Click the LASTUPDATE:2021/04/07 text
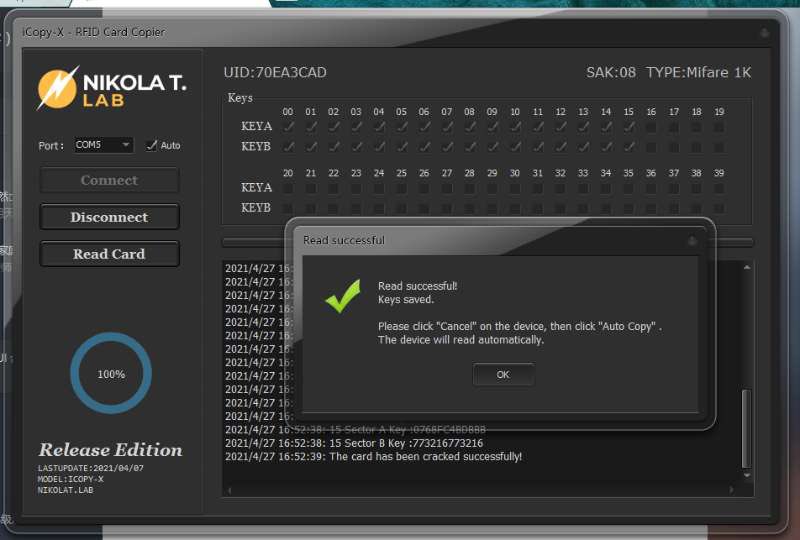Image resolution: width=800 pixels, height=540 pixels. (91, 468)
